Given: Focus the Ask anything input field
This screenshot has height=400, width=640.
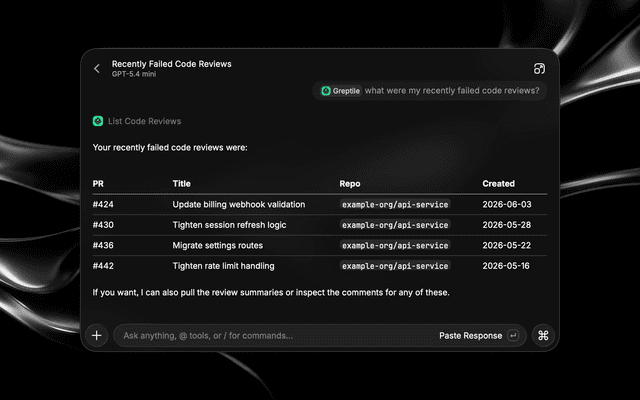Looking at the screenshot, I should click(x=273, y=336).
